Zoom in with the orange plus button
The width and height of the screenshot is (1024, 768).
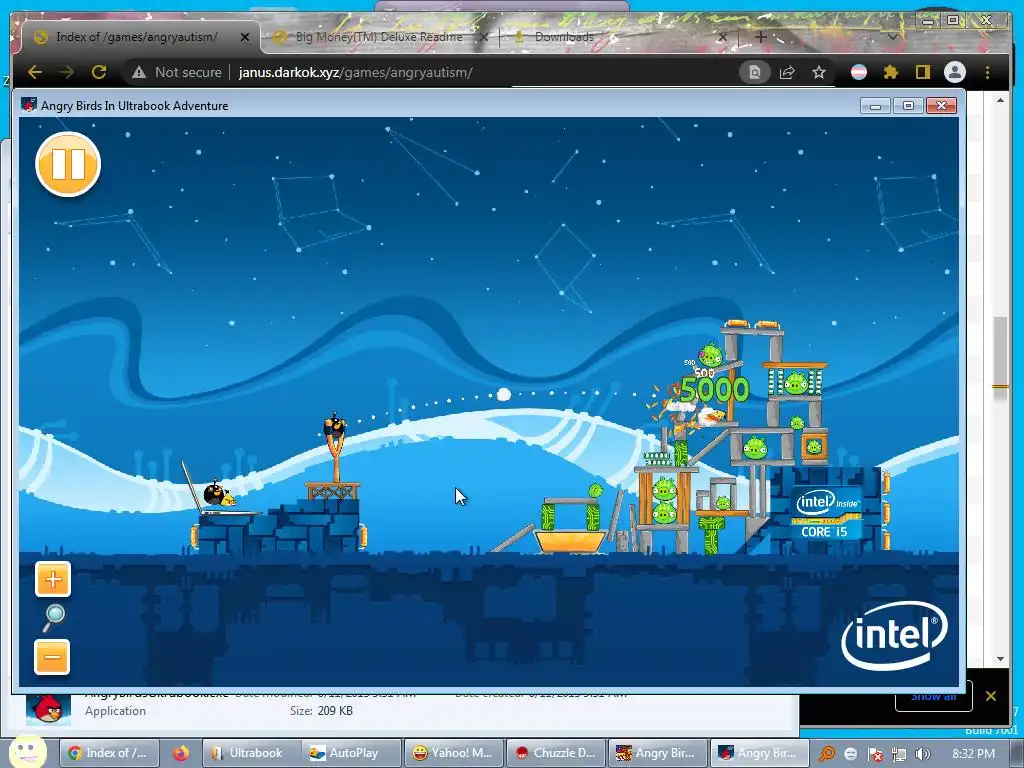coord(53,579)
